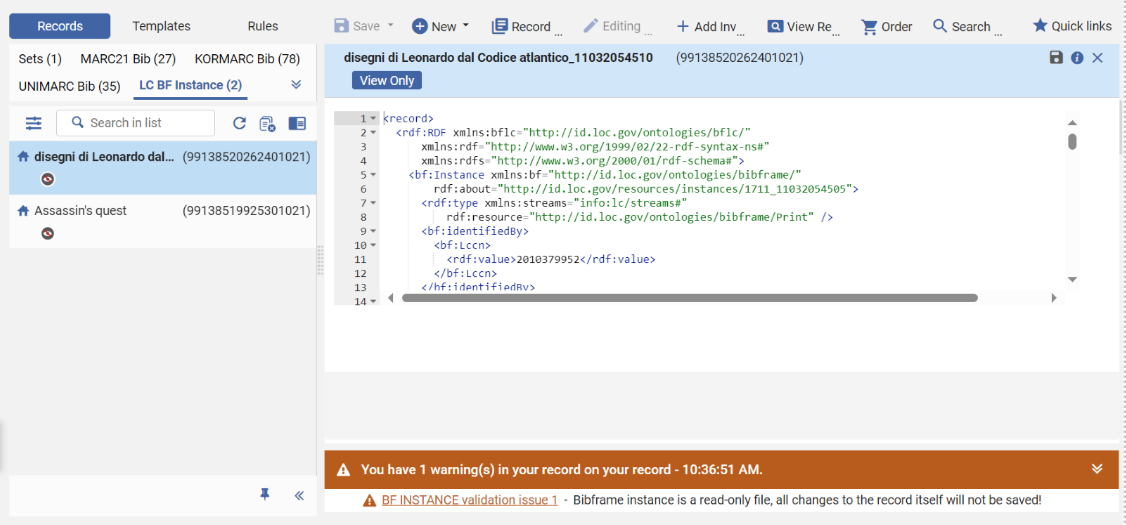Pin the records side panel
This screenshot has height=525, width=1126.
click(x=265, y=495)
